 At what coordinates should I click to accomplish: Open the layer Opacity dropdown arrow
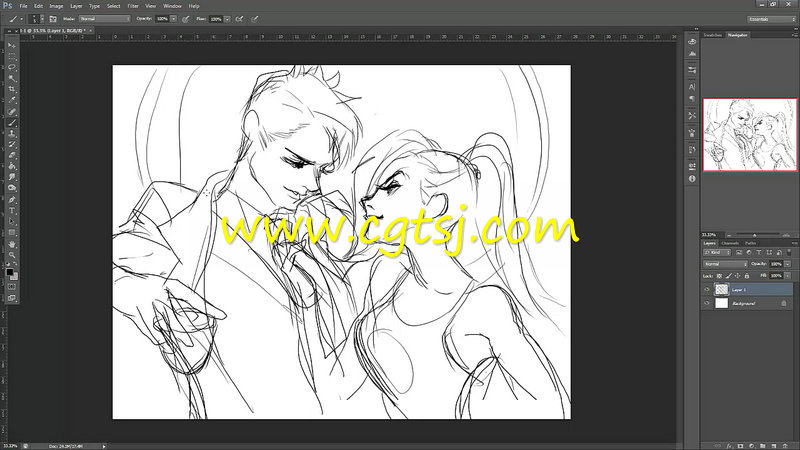788,264
